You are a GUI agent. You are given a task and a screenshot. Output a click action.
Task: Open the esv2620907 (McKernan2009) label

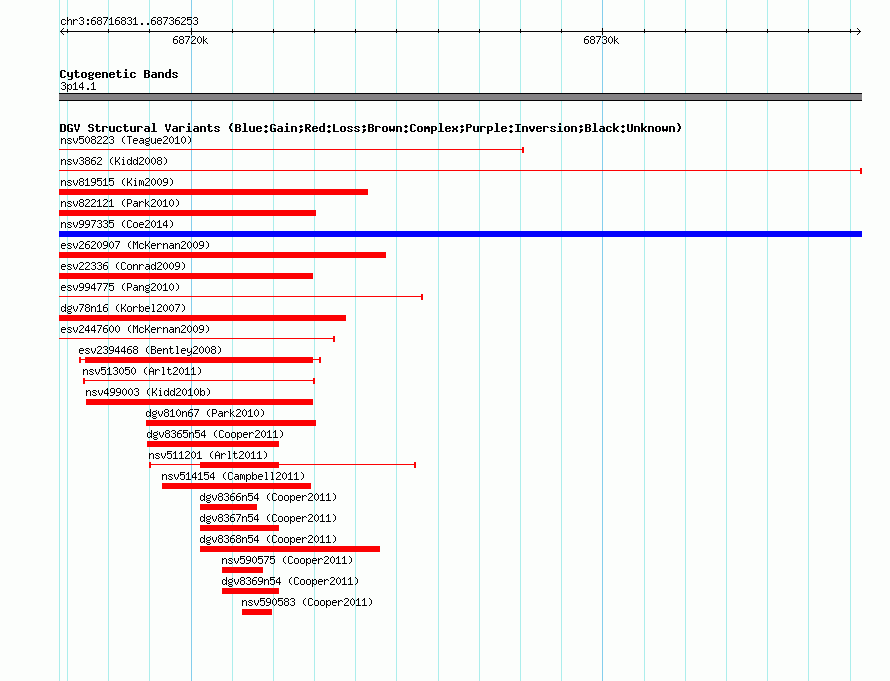tap(135, 245)
